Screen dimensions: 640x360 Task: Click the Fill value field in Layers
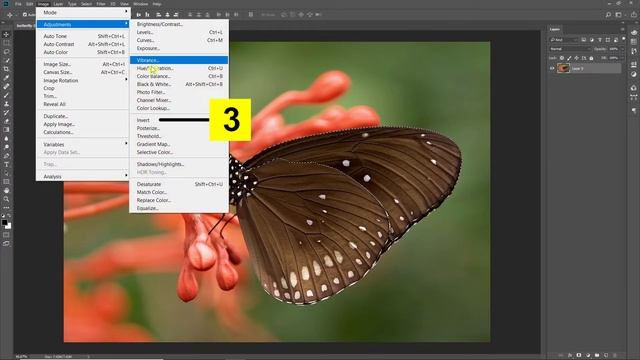pyautogui.click(x=613, y=58)
